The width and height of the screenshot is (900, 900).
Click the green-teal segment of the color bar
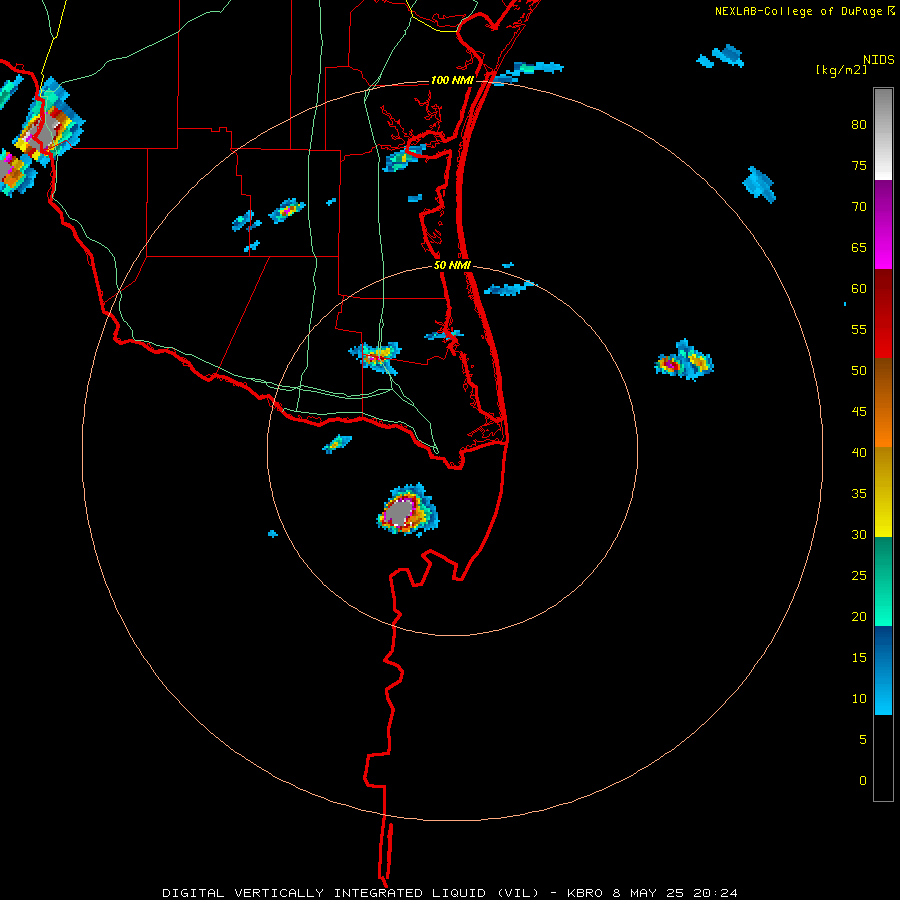pyautogui.click(x=883, y=581)
